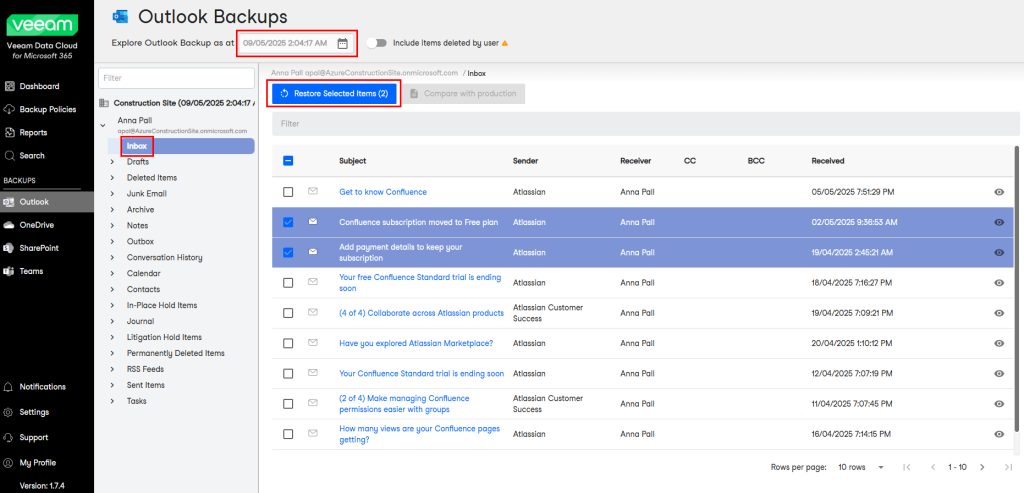The image size is (1024, 493).
Task: Toggle Include items deleted by user
Action: [x=377, y=43]
